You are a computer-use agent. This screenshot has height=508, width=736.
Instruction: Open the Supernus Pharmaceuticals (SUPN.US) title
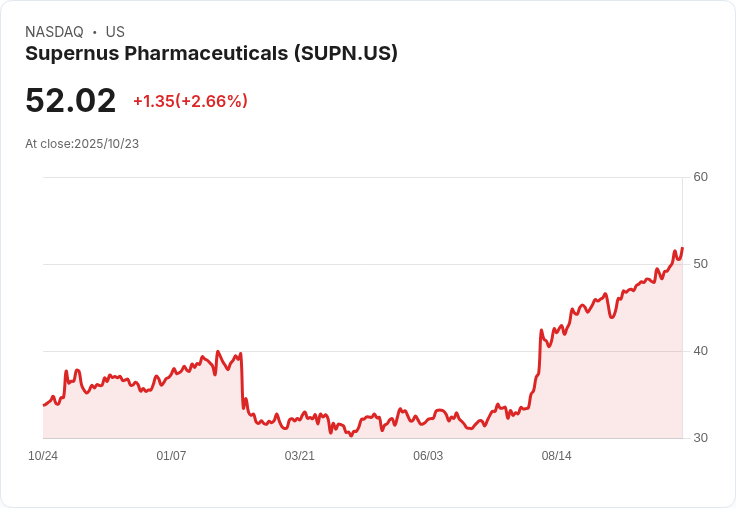[x=211, y=53]
